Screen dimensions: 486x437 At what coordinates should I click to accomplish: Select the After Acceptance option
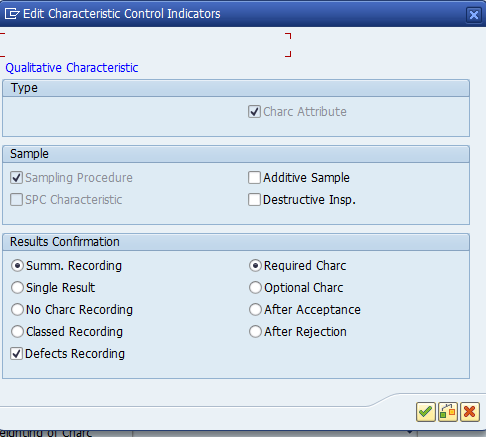coord(255,310)
